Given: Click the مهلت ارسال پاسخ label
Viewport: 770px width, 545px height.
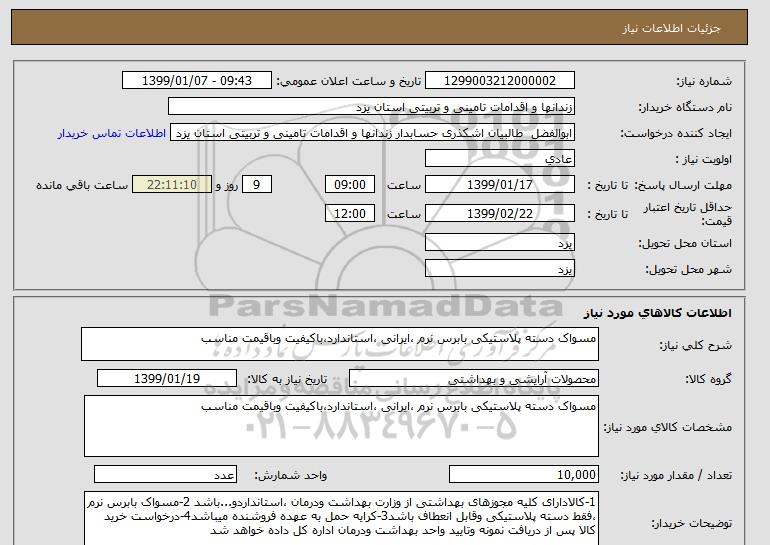Looking at the screenshot, I should pos(683,185).
